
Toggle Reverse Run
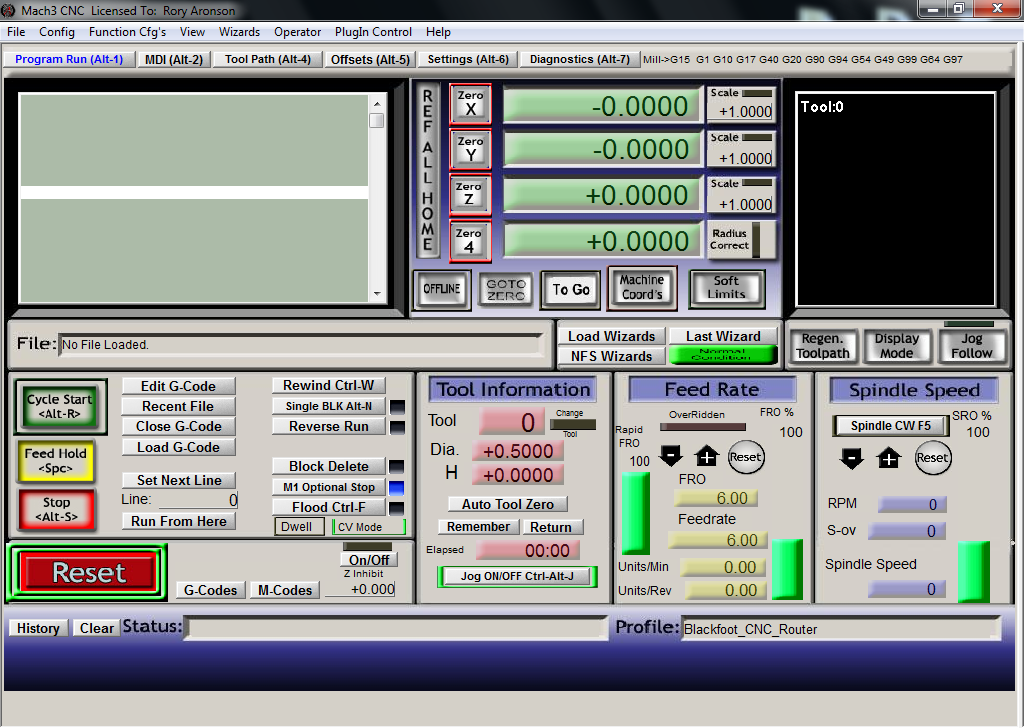(x=328, y=426)
